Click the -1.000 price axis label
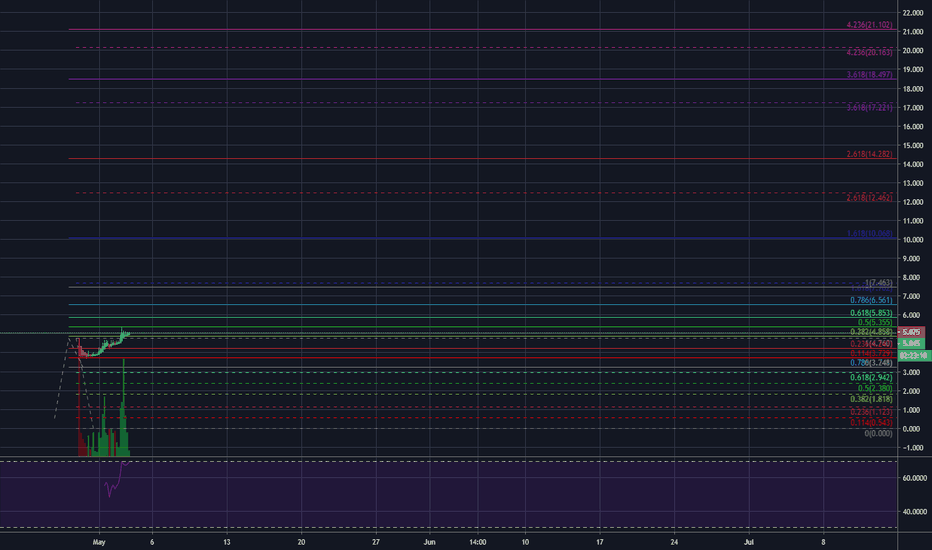This screenshot has width=932, height=550. [x=913, y=448]
